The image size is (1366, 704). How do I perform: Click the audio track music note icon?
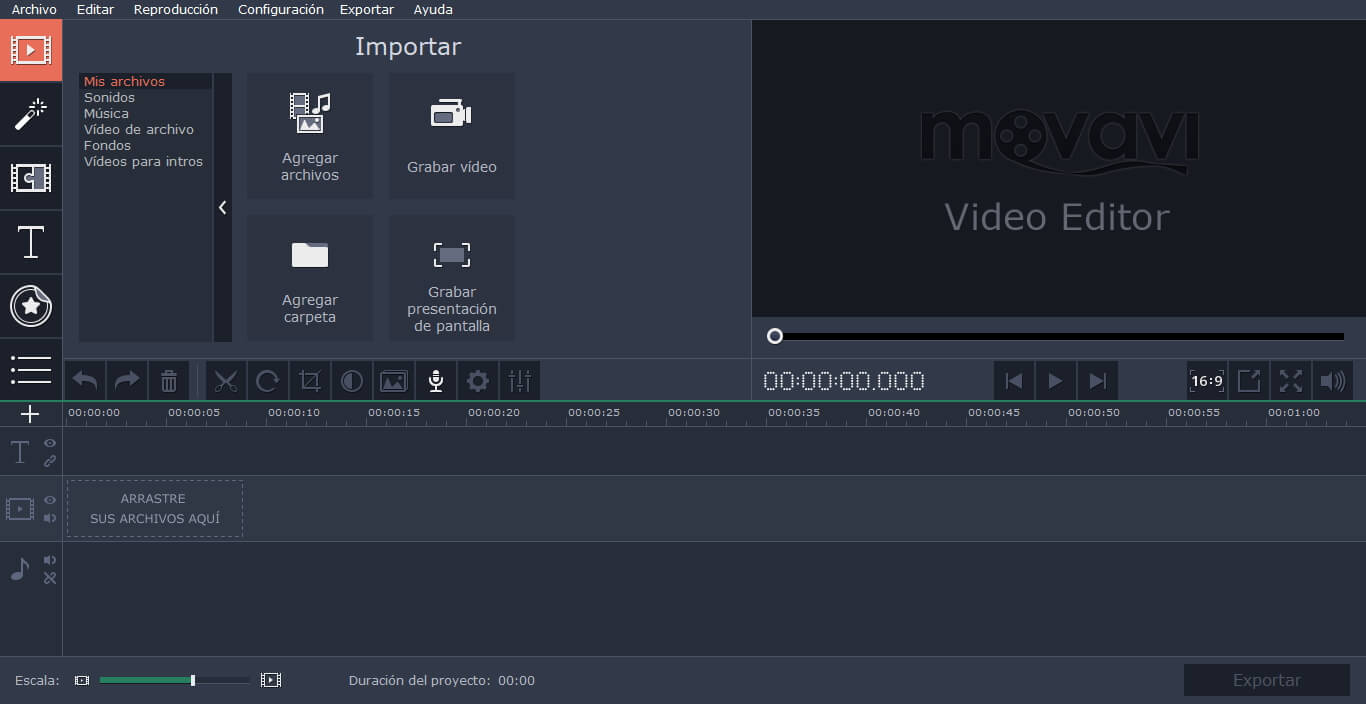tap(20, 569)
